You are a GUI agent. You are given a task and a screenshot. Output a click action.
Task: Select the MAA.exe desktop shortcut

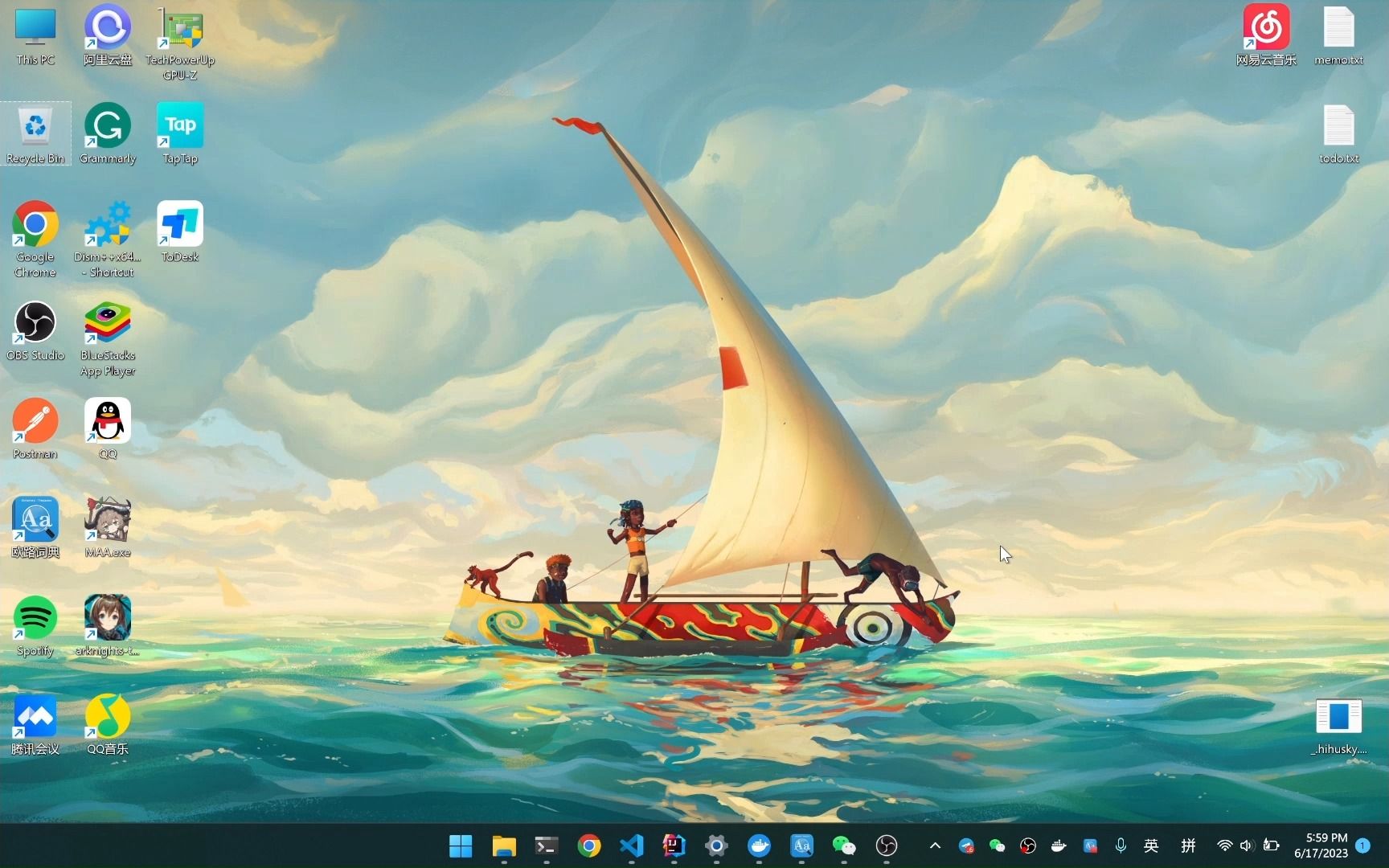(x=108, y=528)
